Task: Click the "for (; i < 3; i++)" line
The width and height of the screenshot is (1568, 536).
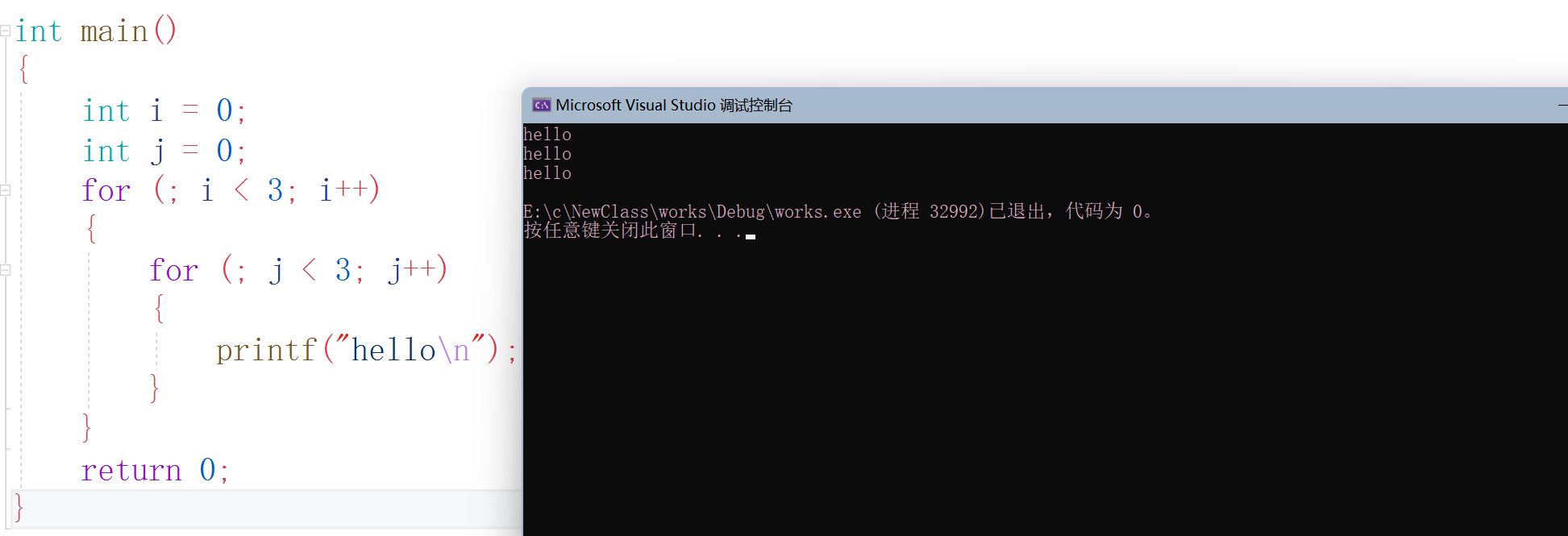Action: click(x=231, y=191)
